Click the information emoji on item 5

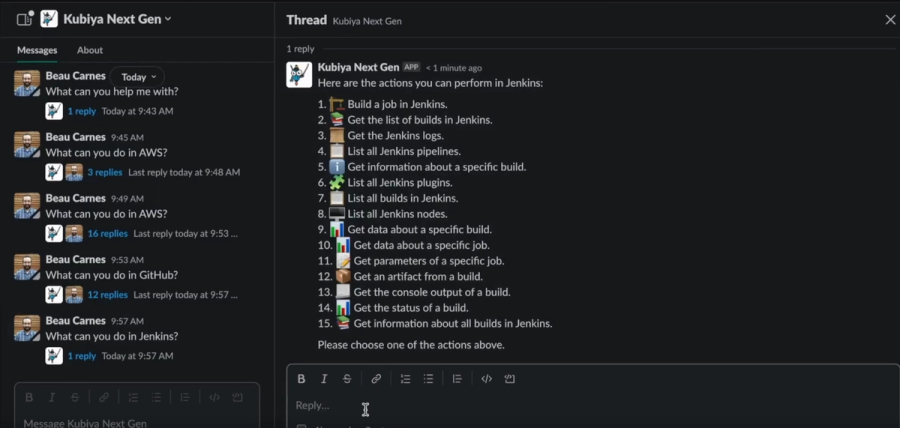[337, 167]
